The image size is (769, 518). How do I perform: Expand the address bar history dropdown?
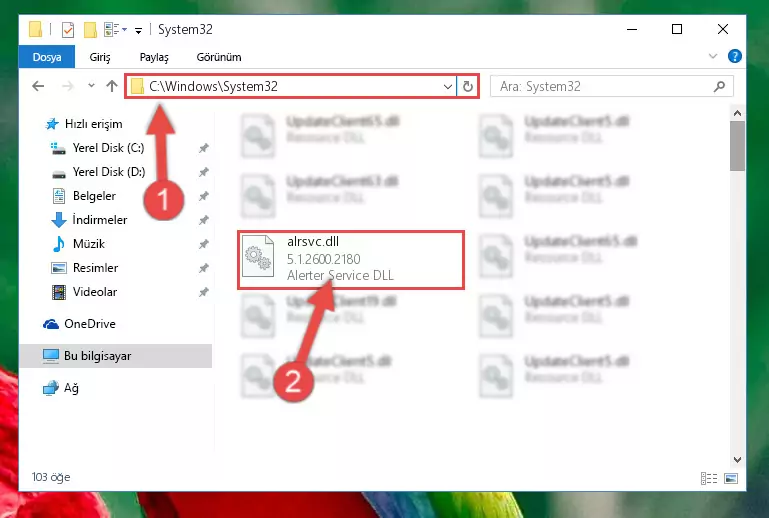(x=447, y=87)
